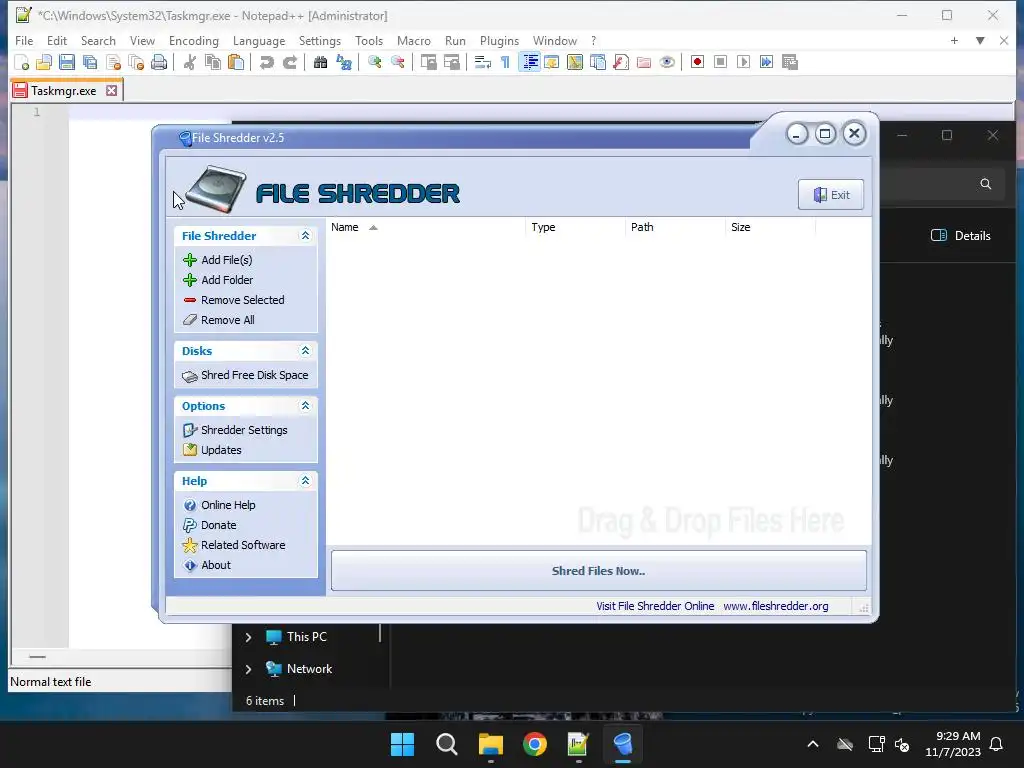Click Redo arrow in Notepad++ toolbar
This screenshot has width=1024, height=768.
click(290, 62)
